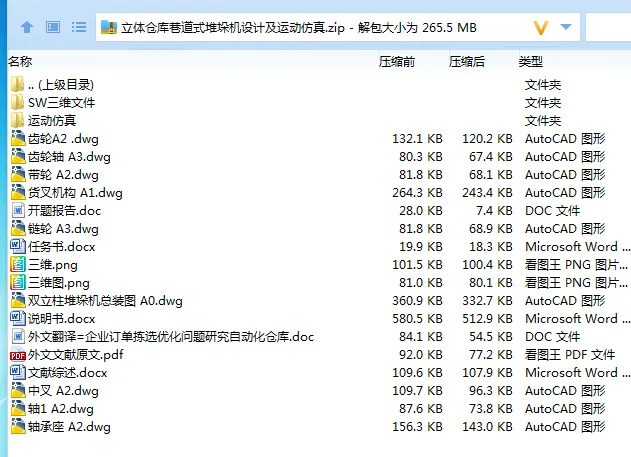Click file name 开题报告.doc
This screenshot has height=457, width=631.
click(x=64, y=210)
